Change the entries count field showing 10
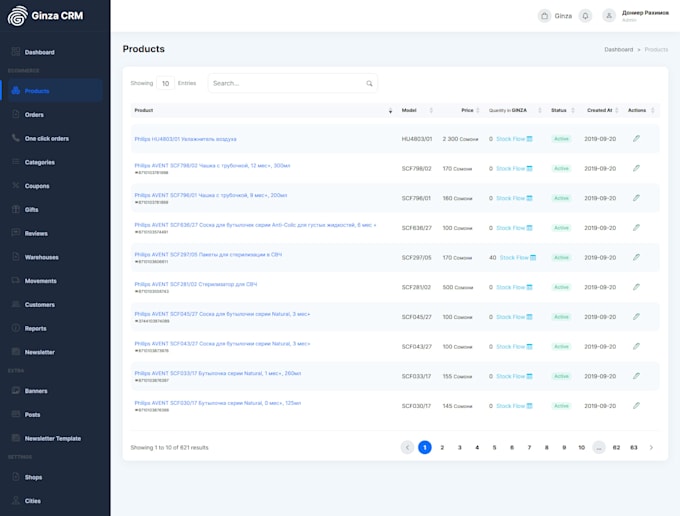This screenshot has width=680, height=516. (165, 83)
